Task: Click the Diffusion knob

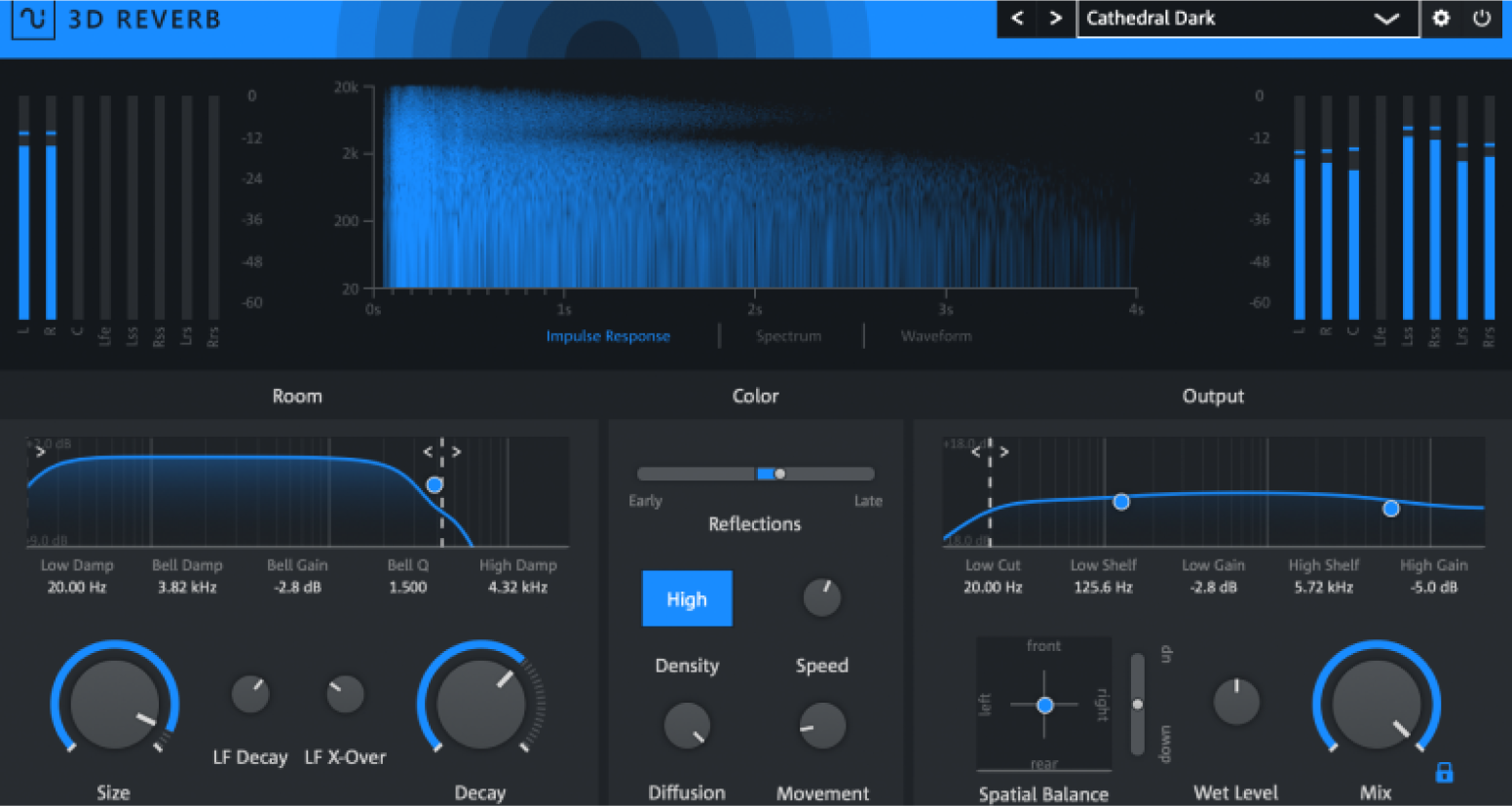Action: point(687,725)
